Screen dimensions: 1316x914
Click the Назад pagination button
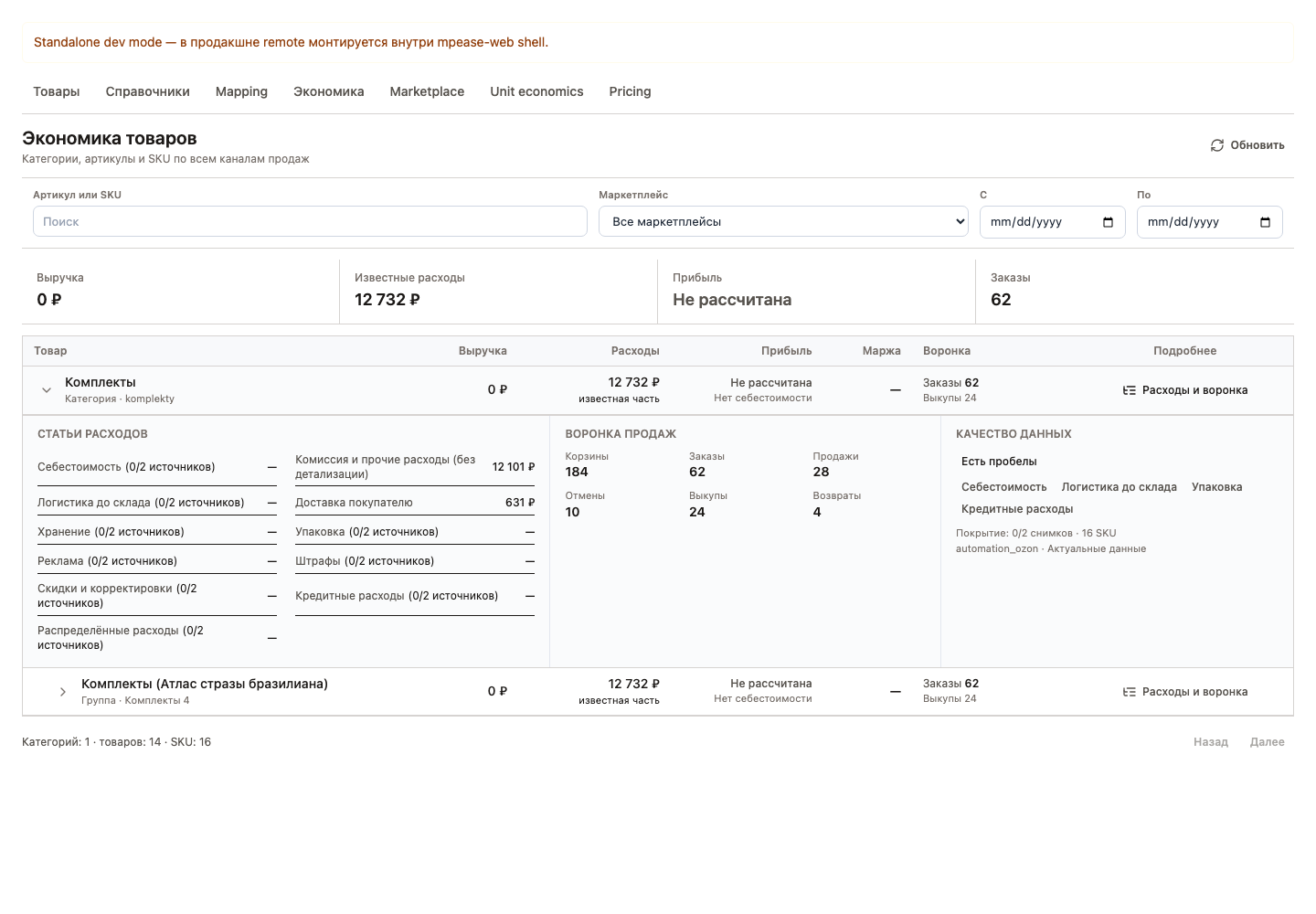click(1211, 742)
